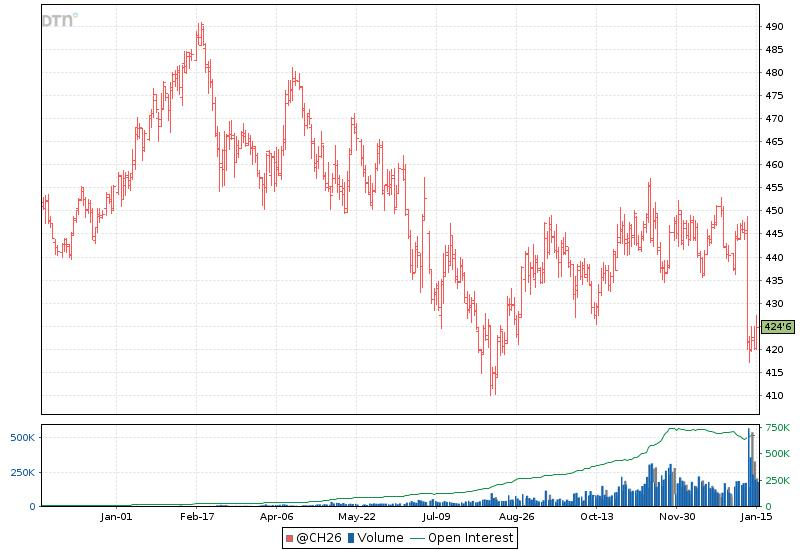Select the 'Volume' legend label

click(x=380, y=538)
